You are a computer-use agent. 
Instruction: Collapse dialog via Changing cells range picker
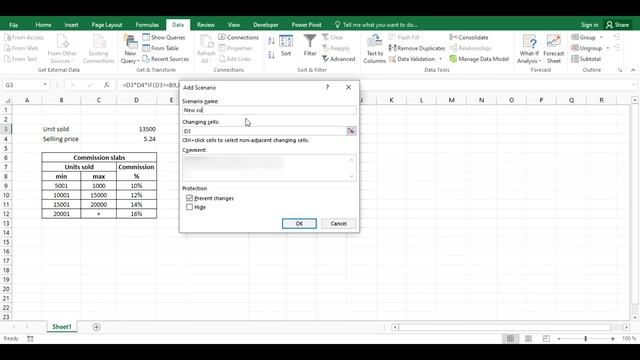pos(351,131)
